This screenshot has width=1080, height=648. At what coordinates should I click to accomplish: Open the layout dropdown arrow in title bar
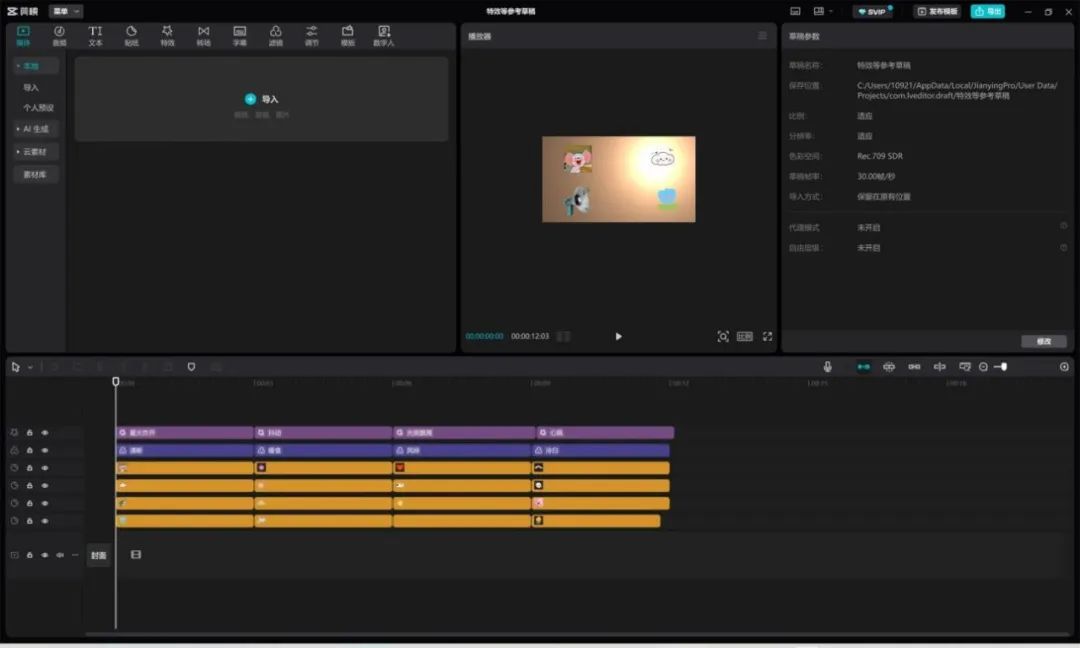click(x=831, y=11)
